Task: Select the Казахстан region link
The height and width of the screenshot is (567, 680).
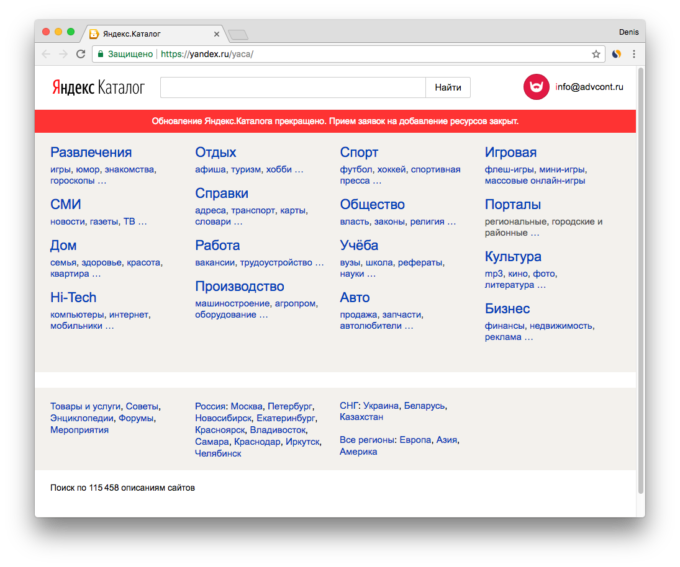Action: (x=361, y=417)
